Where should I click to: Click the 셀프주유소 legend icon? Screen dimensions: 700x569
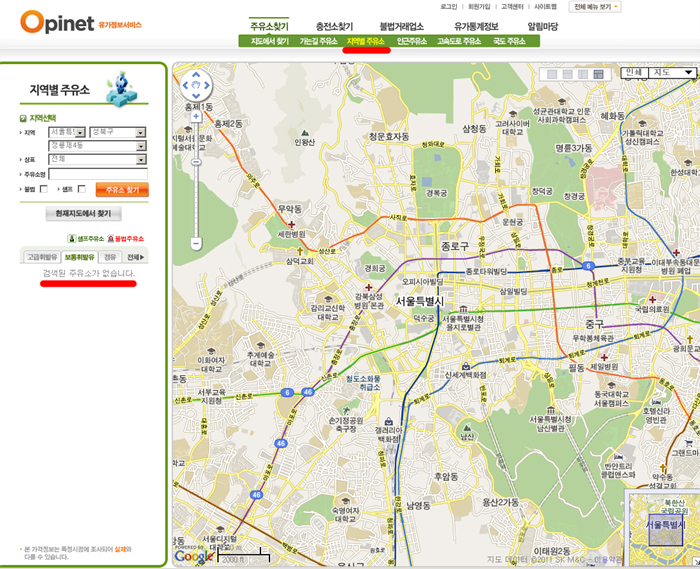point(71,239)
